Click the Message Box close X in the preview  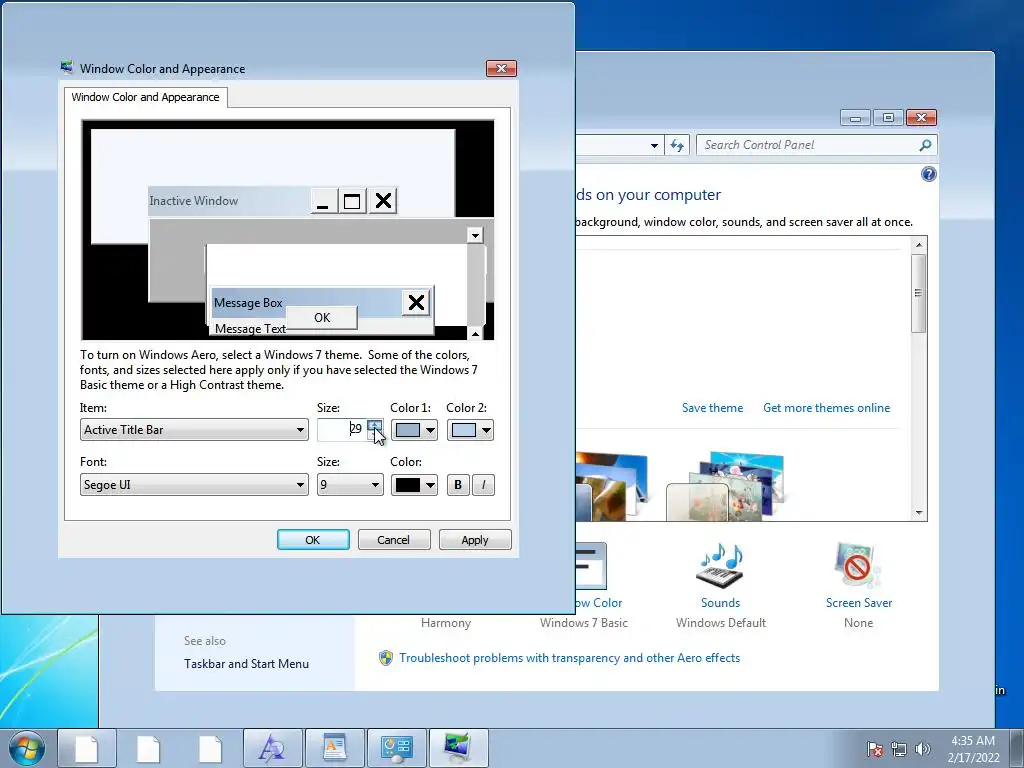tap(416, 302)
